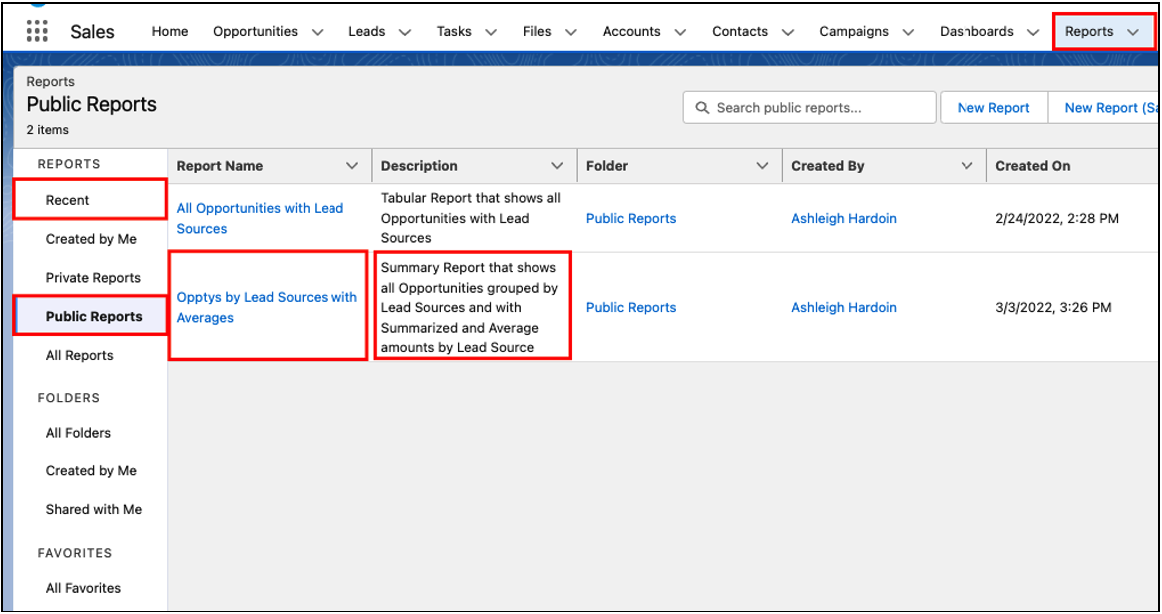The width and height of the screenshot is (1162, 614).
Task: Open the Dashboards nav dropdown
Action: pos(1033,31)
